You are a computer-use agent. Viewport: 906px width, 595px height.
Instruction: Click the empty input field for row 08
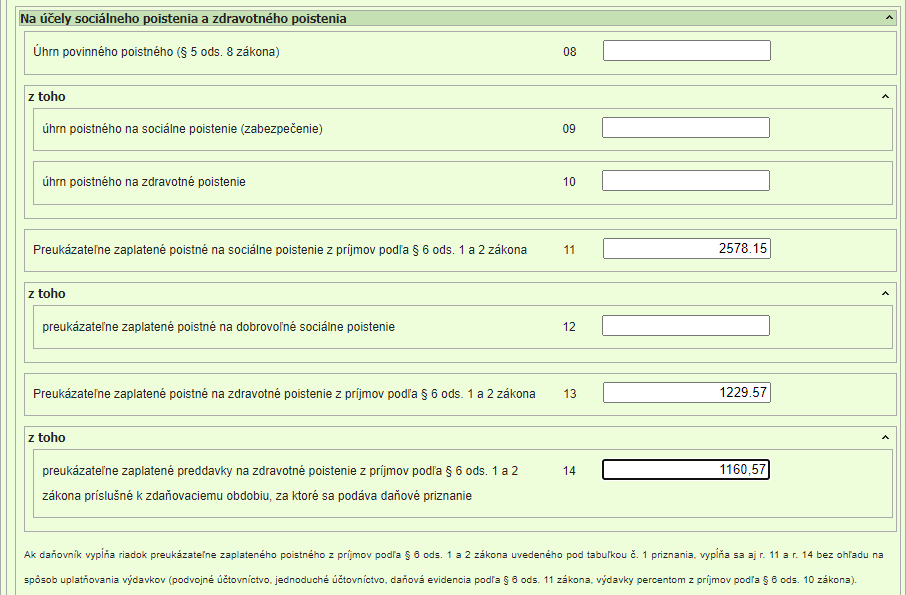(x=686, y=51)
